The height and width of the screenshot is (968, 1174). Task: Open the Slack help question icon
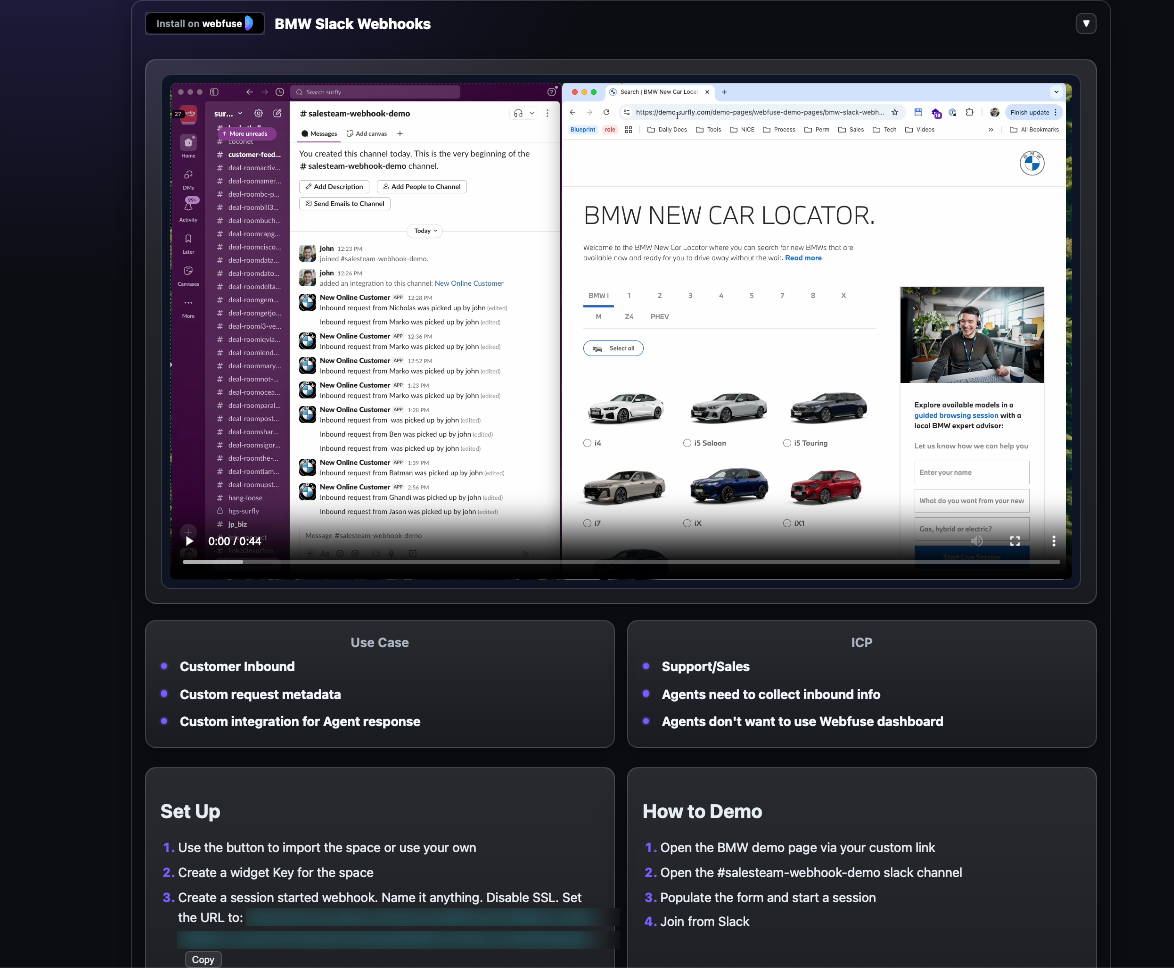(552, 92)
